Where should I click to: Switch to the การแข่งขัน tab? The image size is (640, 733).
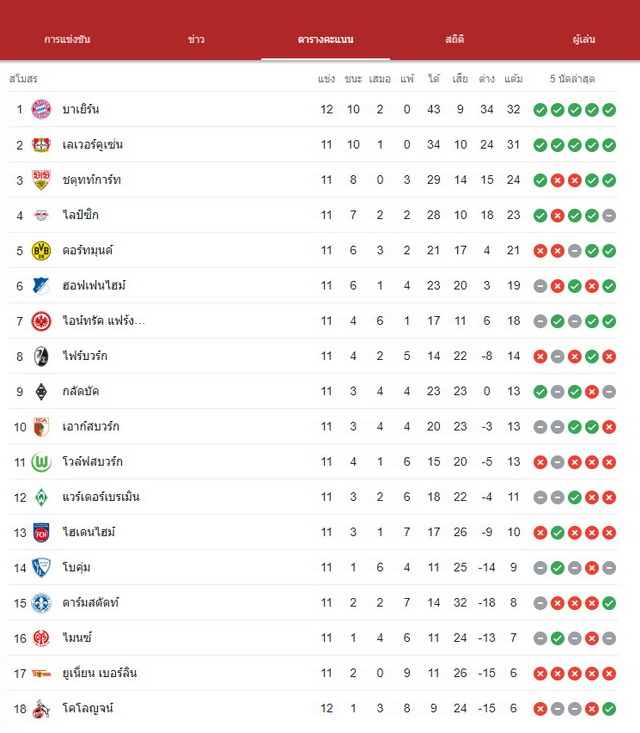tap(67, 39)
